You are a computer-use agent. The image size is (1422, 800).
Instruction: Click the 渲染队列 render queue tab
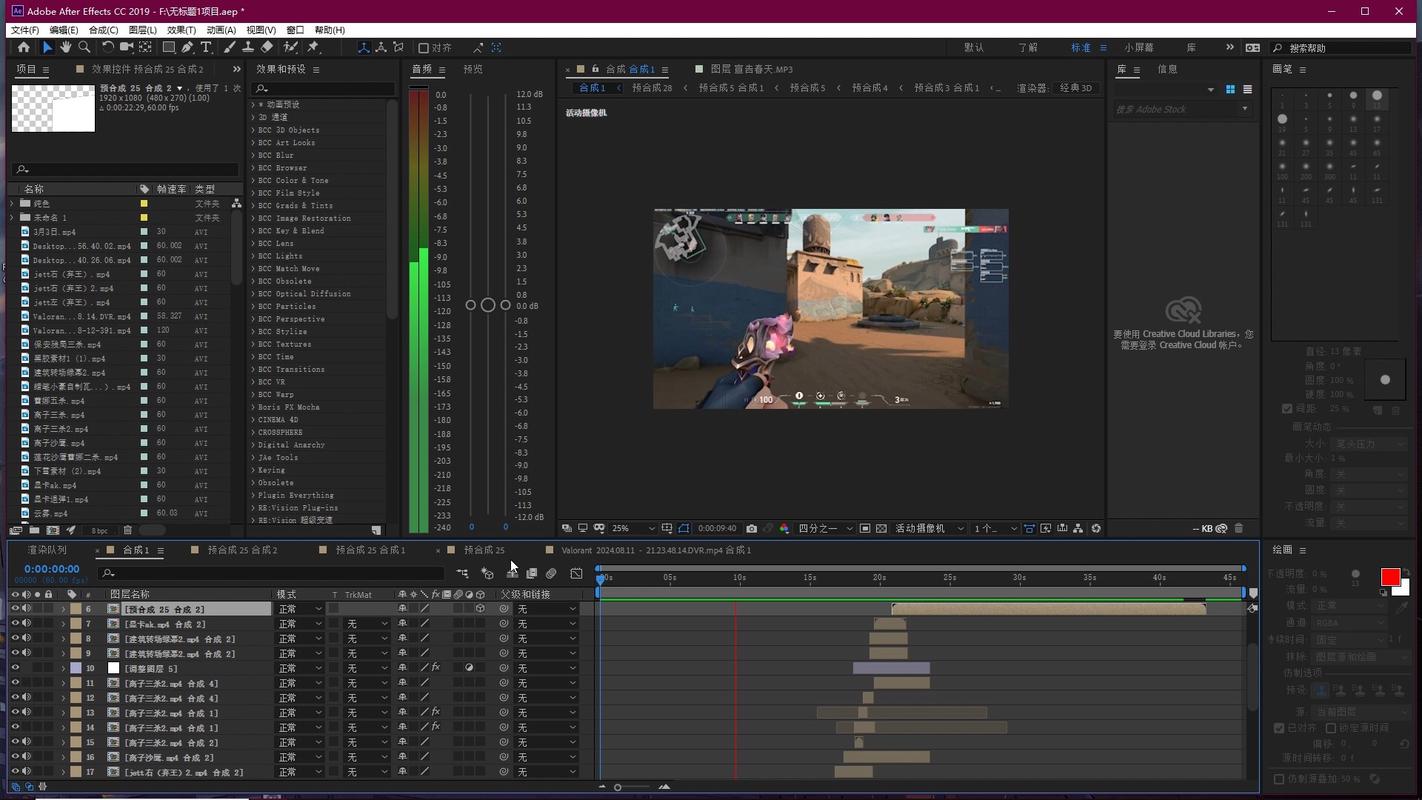click(47, 550)
